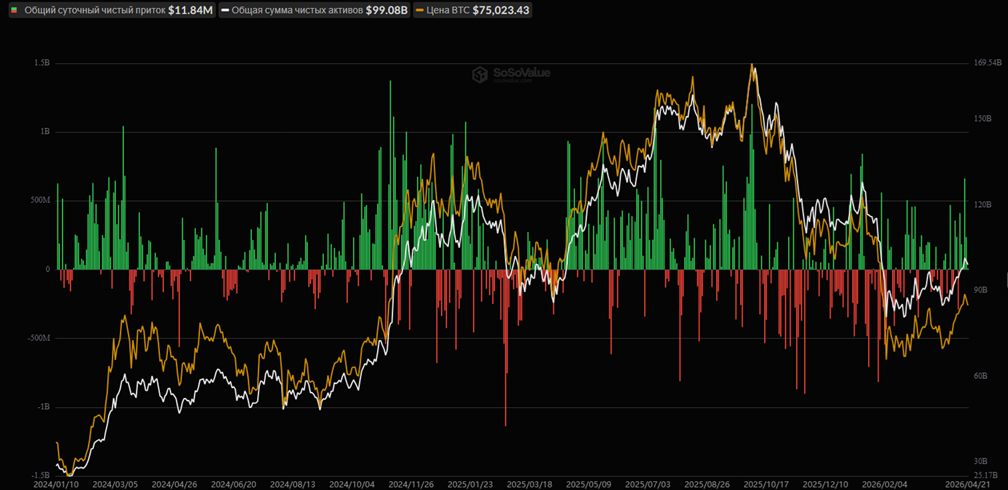Toggle the 'Общий суточный чистый приток' legend series

93,11
